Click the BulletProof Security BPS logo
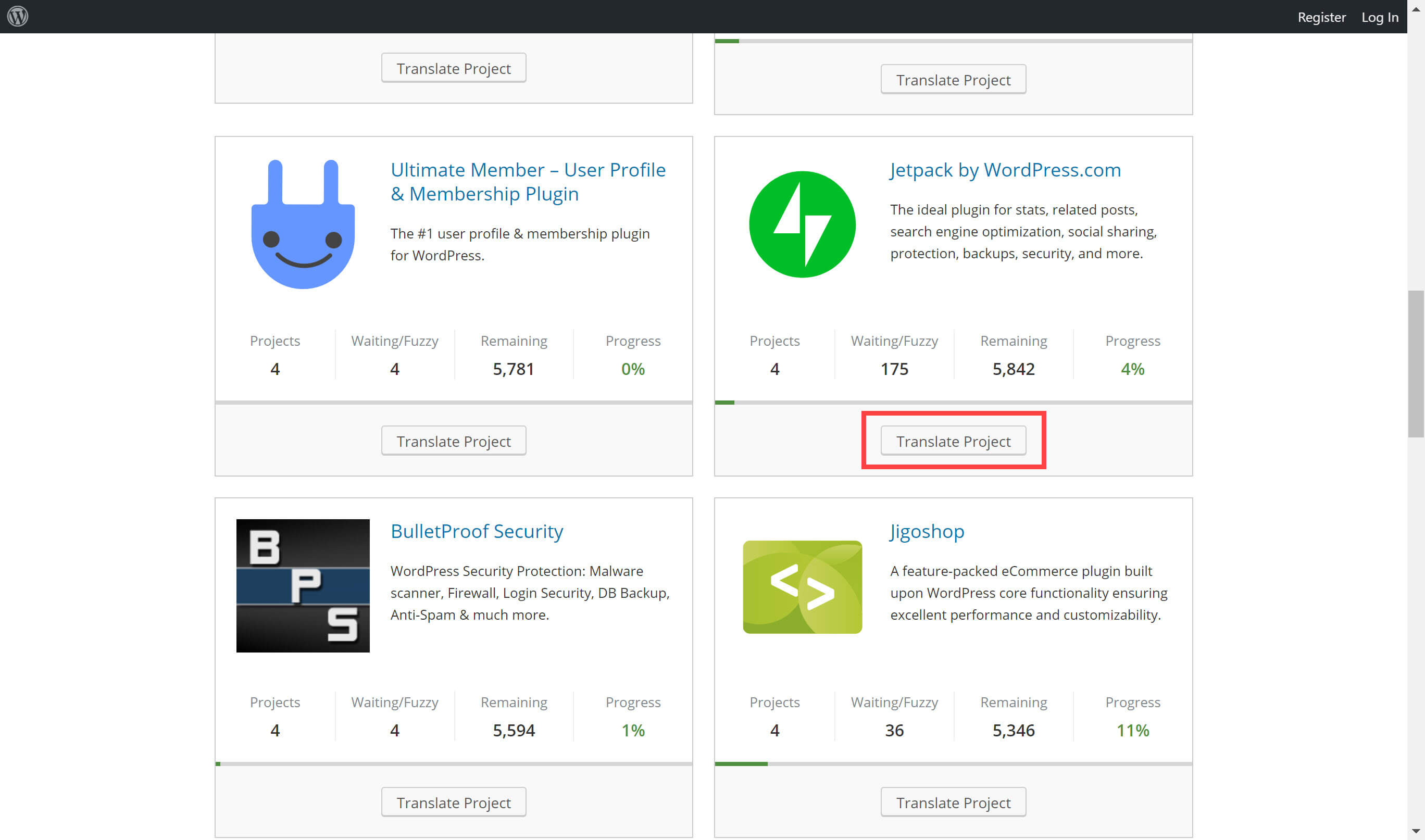This screenshot has height=840, width=1425. click(x=303, y=585)
